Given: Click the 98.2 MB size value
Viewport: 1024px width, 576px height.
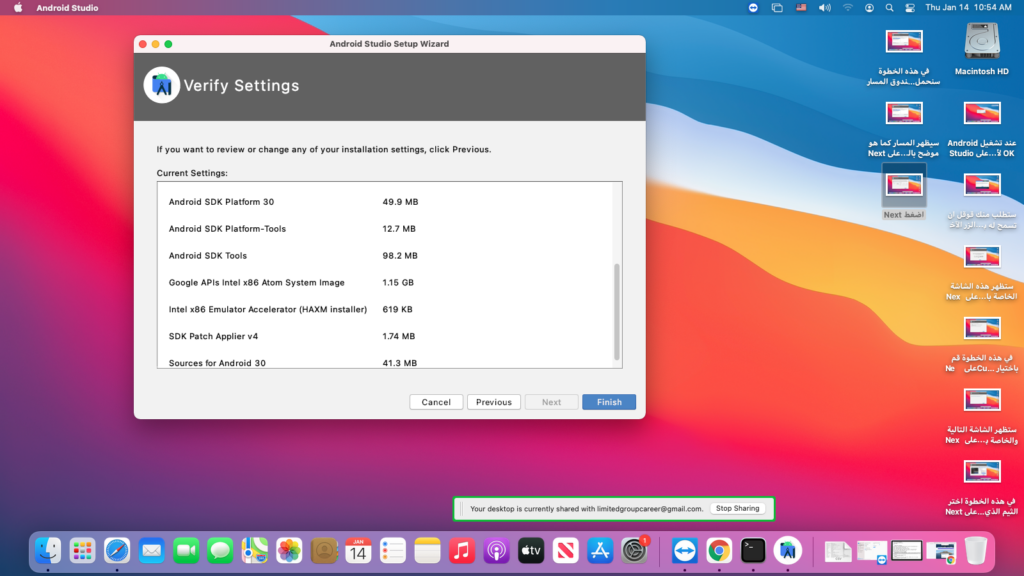Looking at the screenshot, I should pyautogui.click(x=400, y=255).
